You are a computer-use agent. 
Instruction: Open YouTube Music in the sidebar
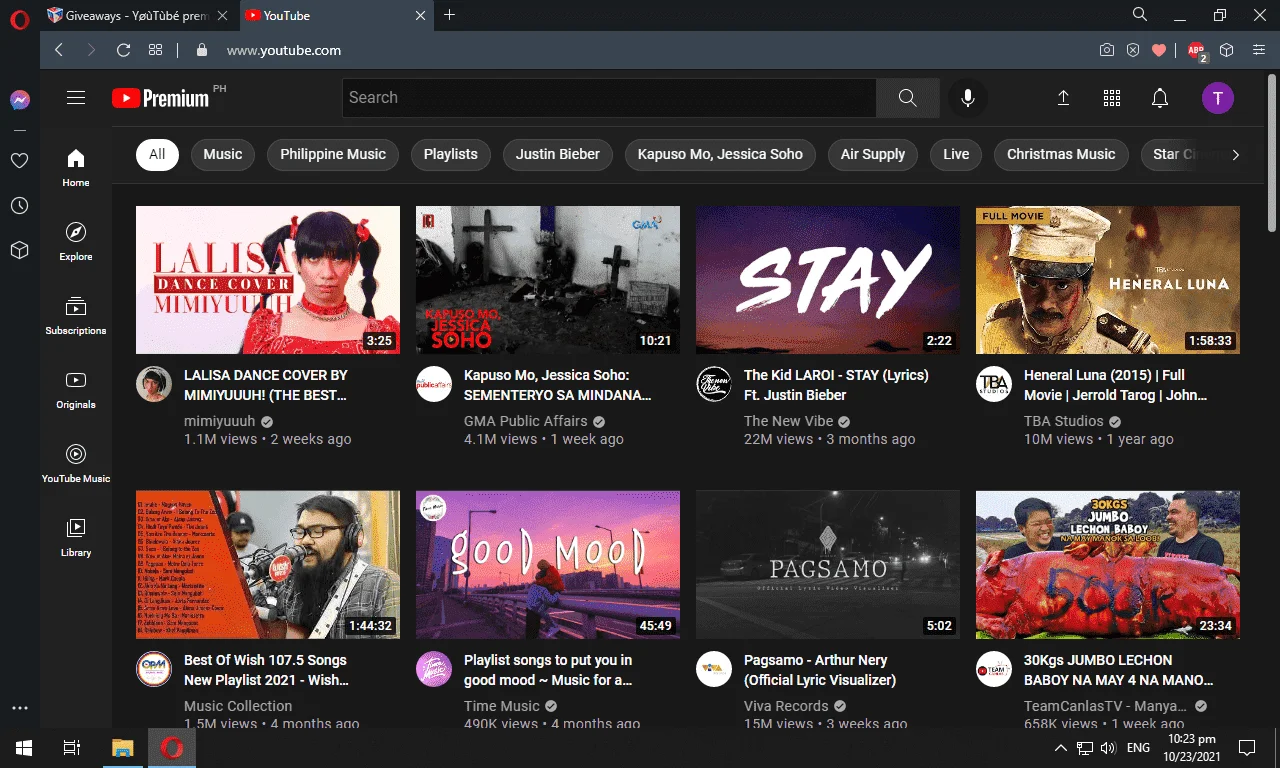[x=76, y=463]
